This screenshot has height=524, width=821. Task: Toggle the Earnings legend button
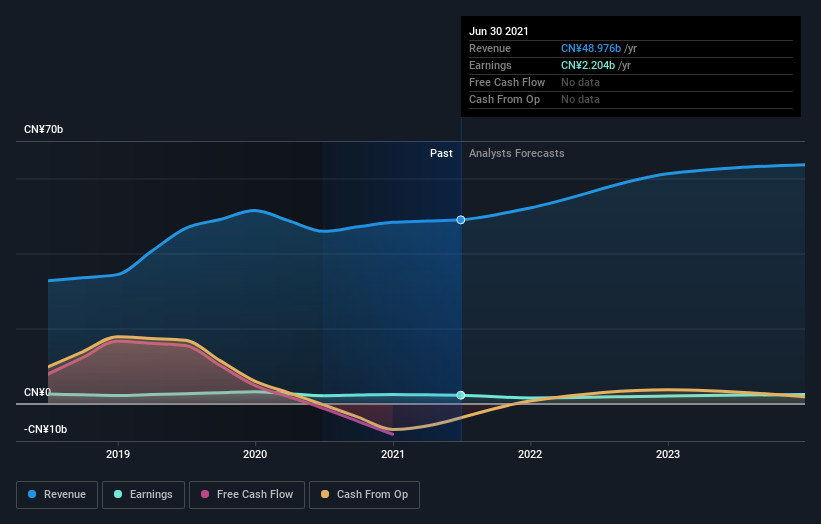pyautogui.click(x=143, y=495)
